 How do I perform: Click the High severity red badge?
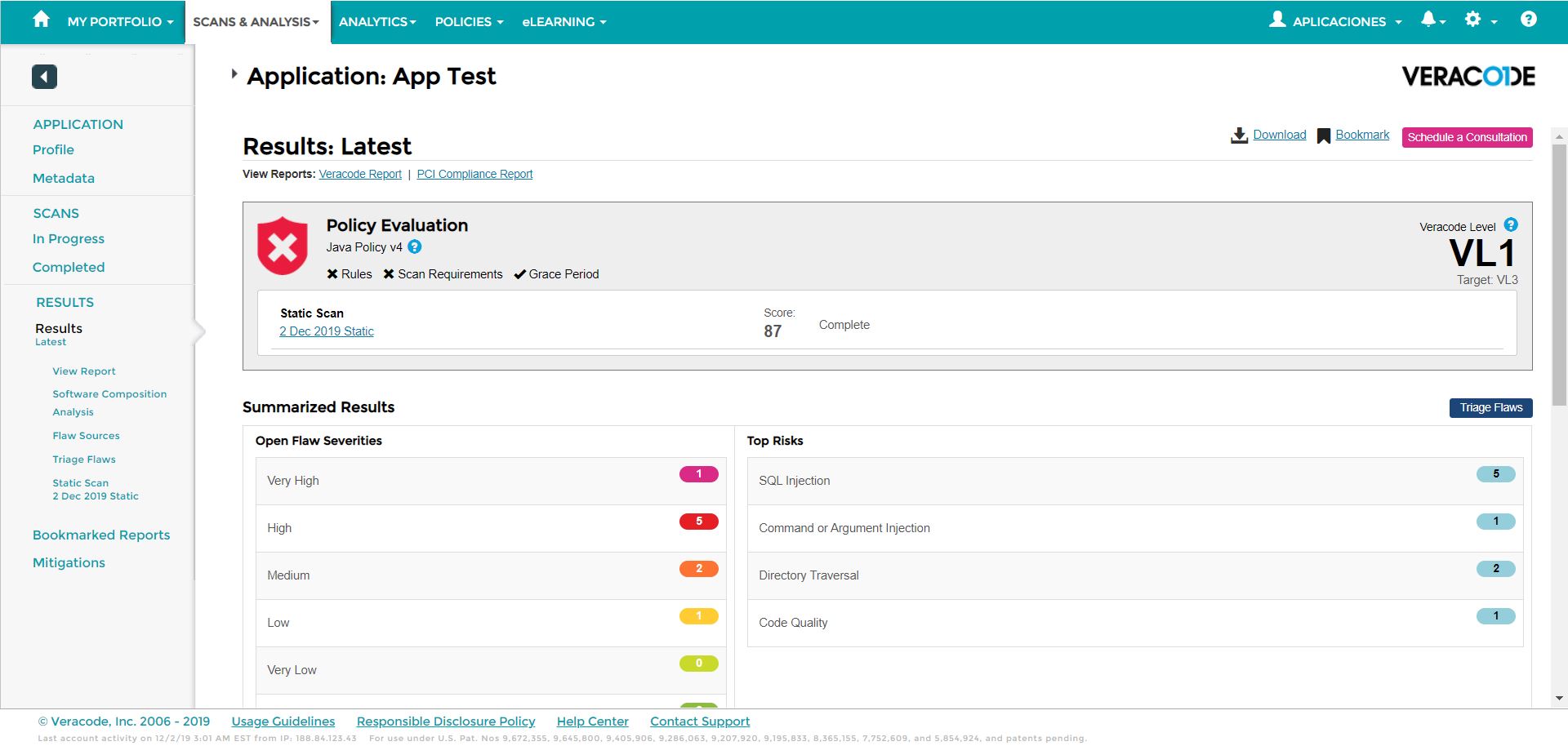pos(698,522)
